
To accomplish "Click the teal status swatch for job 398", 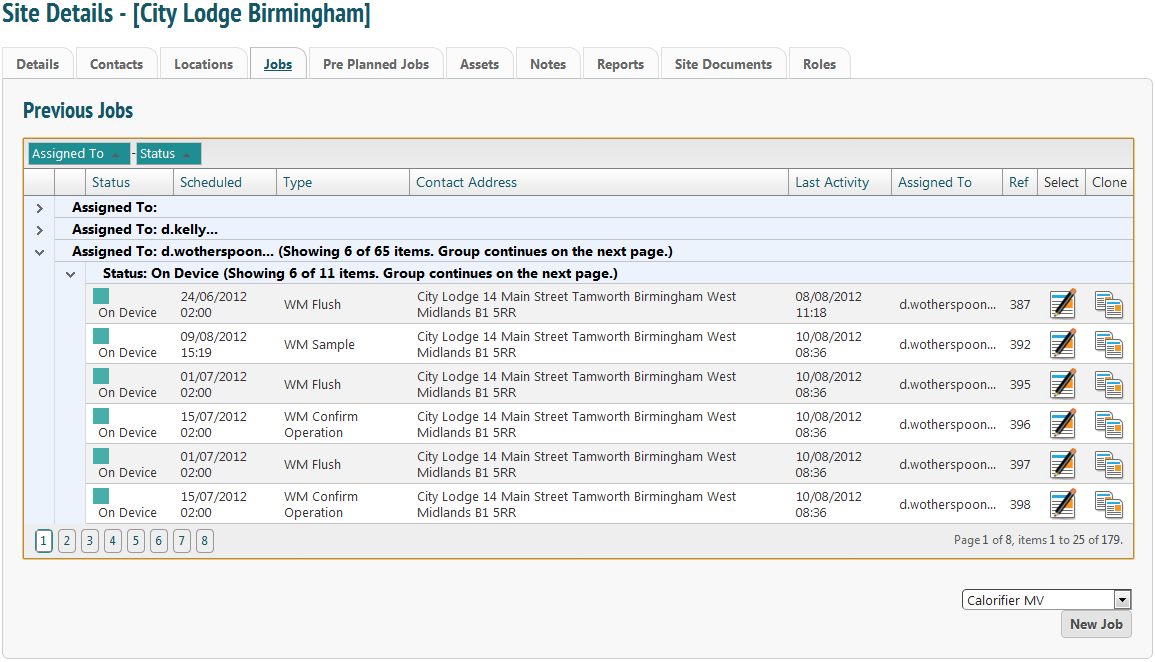I will pyautogui.click(x=101, y=496).
